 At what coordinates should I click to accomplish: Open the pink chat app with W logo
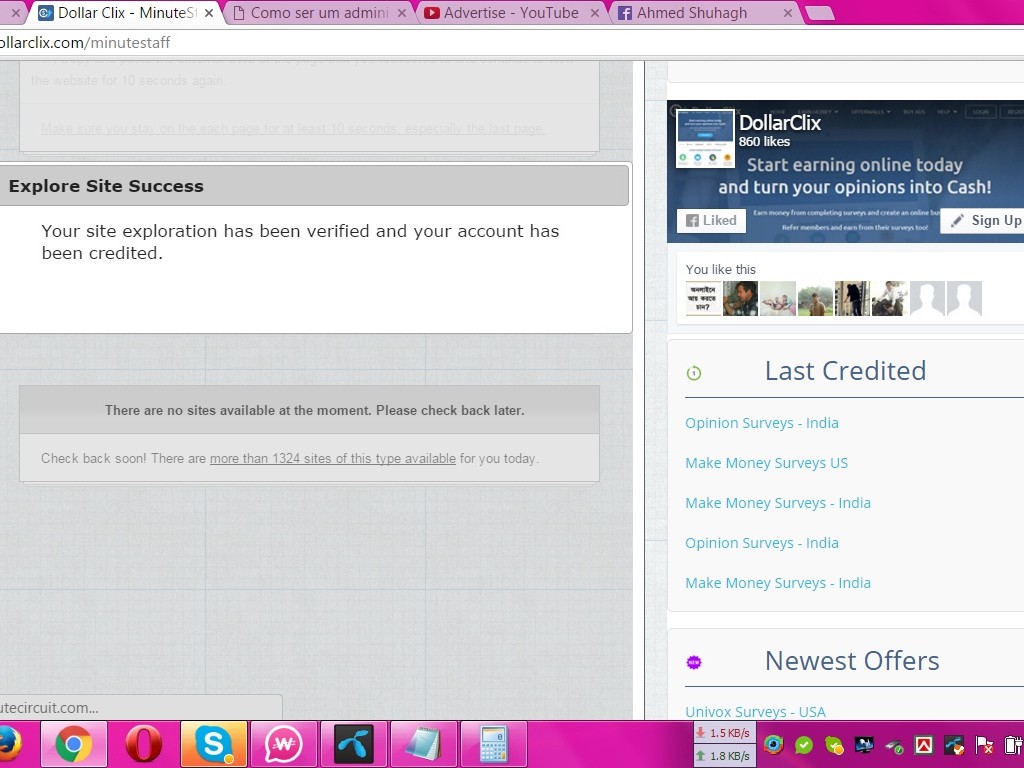[283, 745]
